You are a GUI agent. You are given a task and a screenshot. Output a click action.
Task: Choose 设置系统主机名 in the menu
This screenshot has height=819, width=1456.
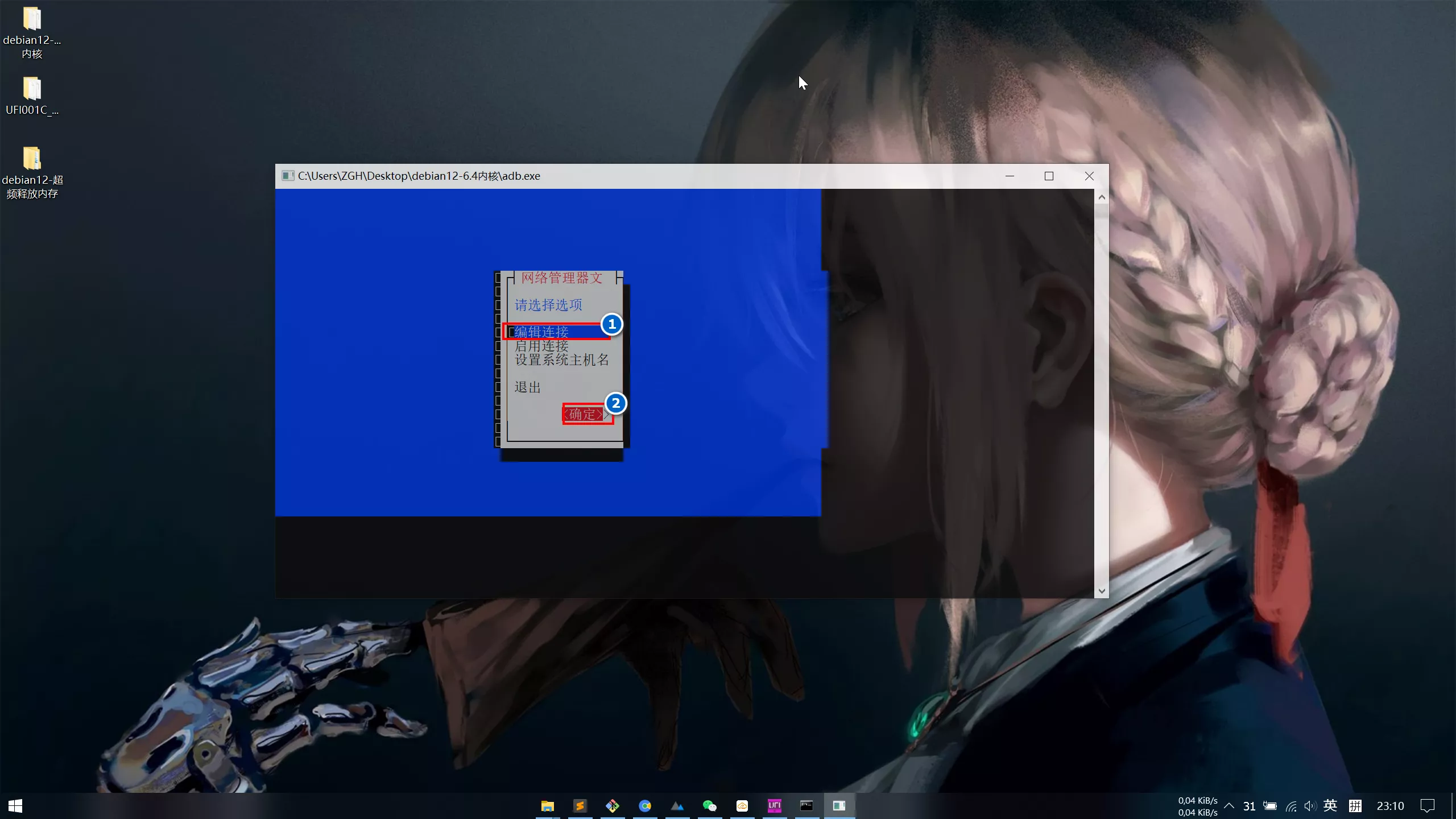(561, 360)
